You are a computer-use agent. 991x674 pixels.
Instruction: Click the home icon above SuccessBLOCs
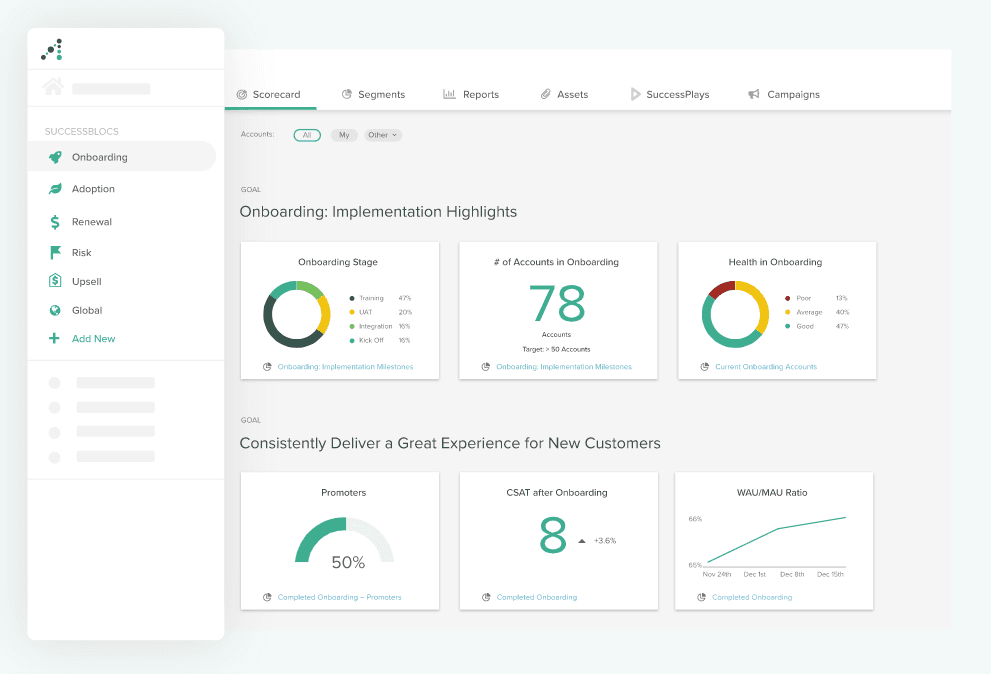pos(53,87)
